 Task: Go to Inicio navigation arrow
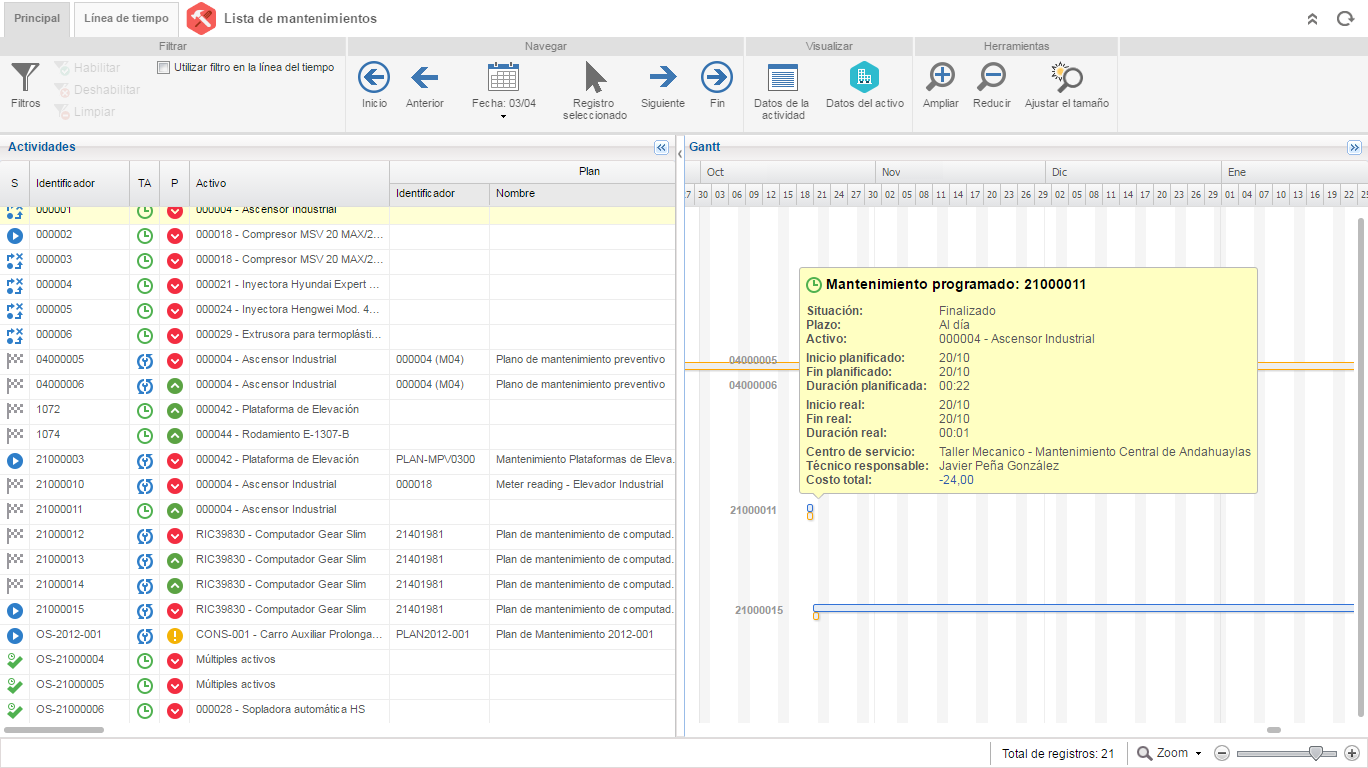(x=374, y=77)
